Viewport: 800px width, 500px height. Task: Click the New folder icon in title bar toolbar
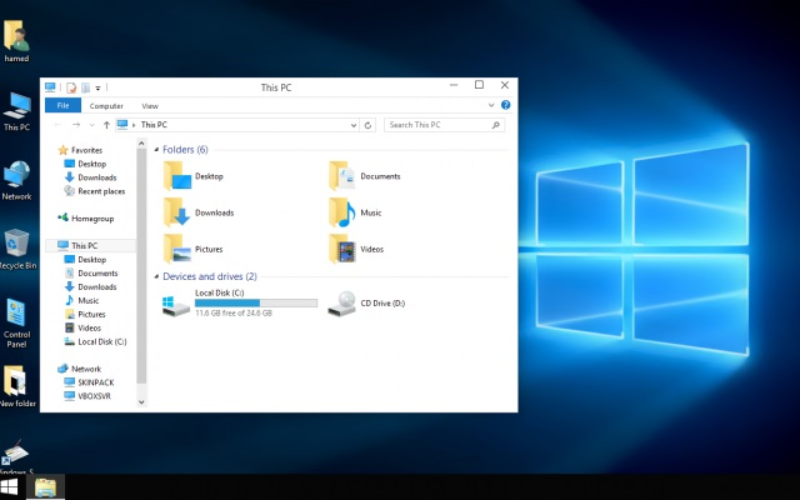pyautogui.click(x=86, y=88)
